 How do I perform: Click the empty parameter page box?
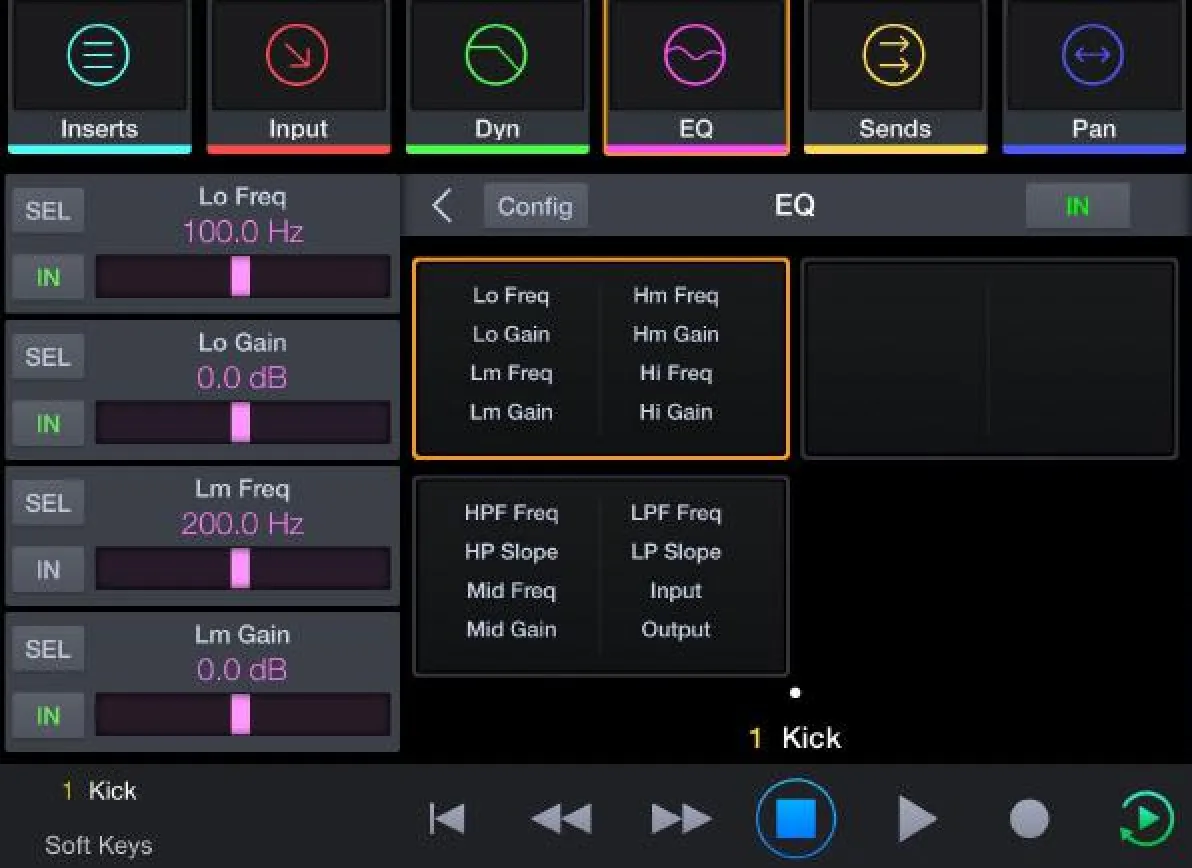pos(990,359)
